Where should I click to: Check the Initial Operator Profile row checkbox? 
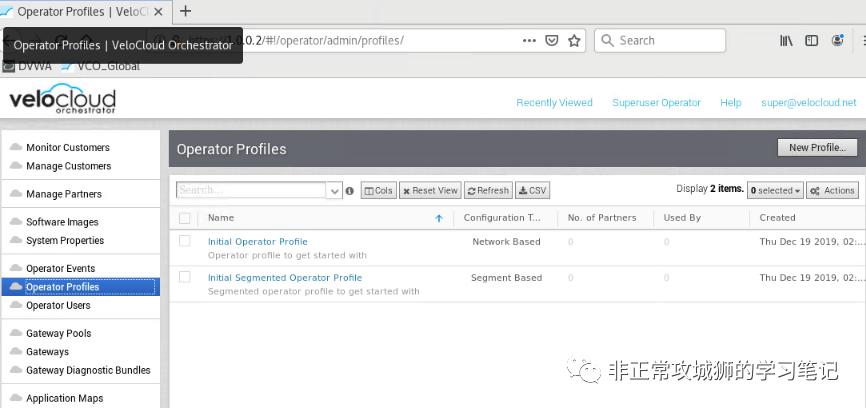[x=184, y=241]
